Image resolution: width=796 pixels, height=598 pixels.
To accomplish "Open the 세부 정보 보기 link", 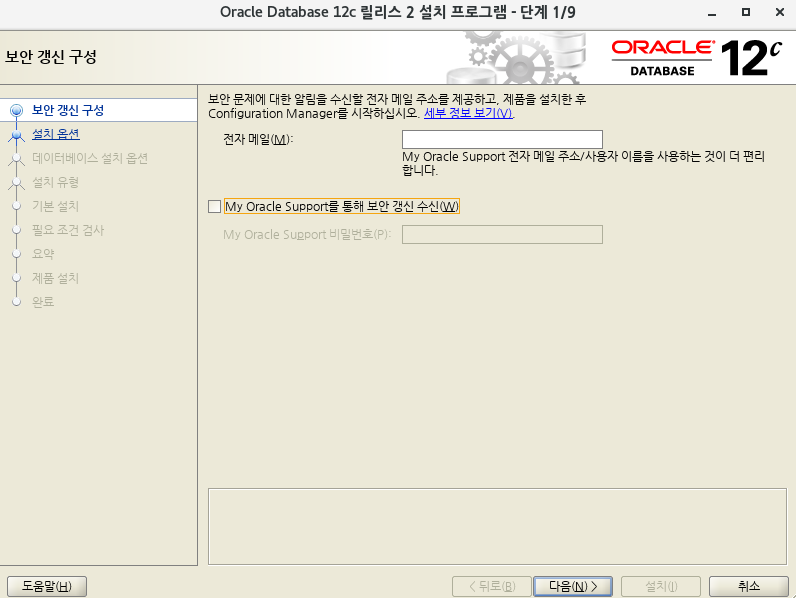I will point(469,113).
